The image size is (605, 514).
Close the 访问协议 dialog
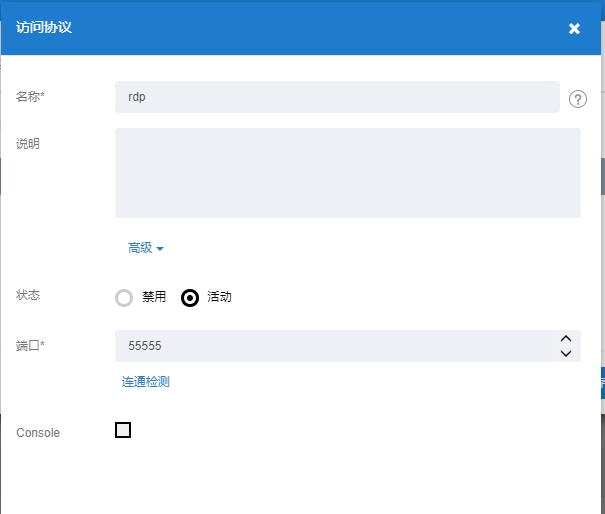coord(574,28)
